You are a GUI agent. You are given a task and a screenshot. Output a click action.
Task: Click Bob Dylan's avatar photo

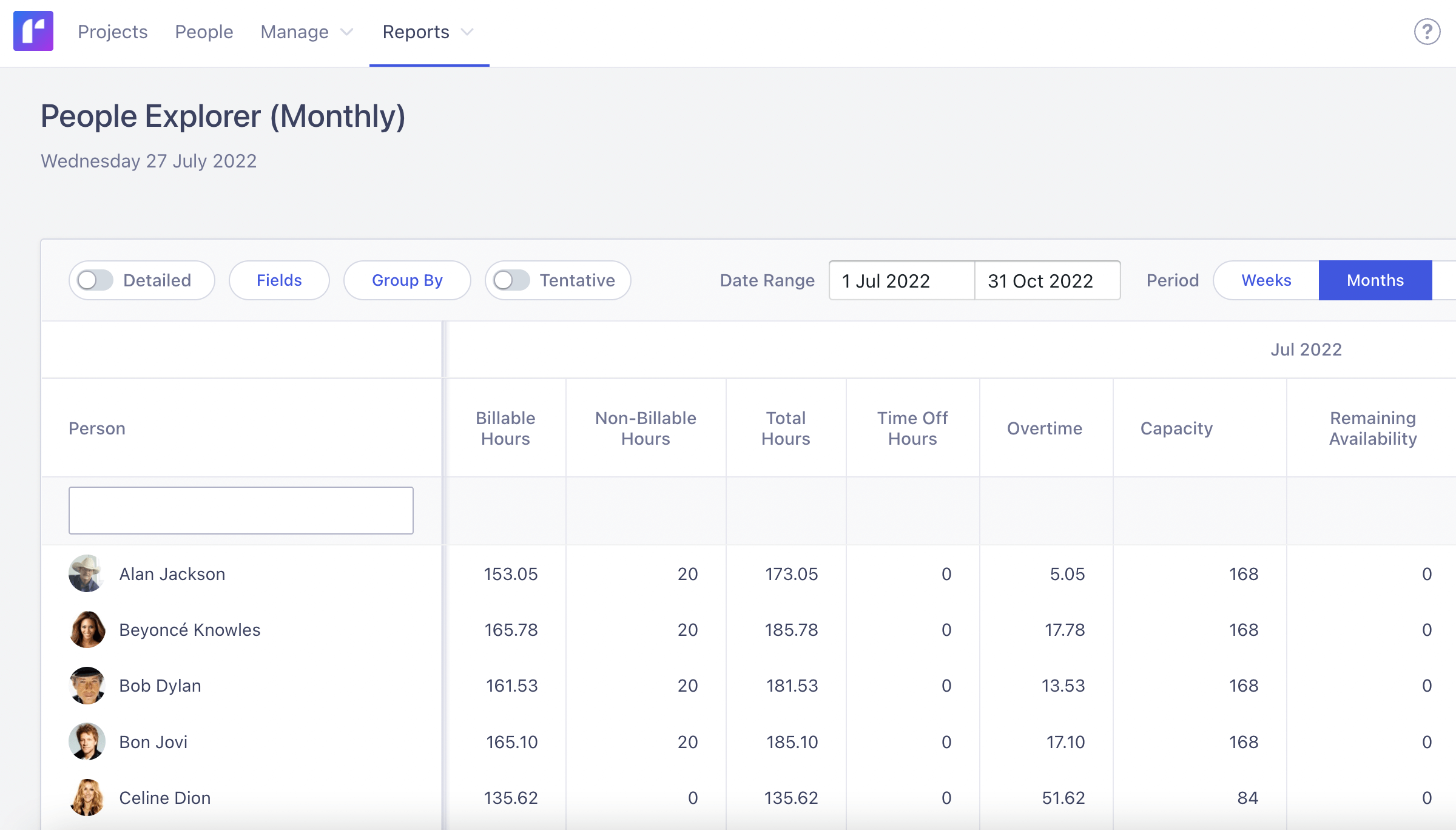87,686
